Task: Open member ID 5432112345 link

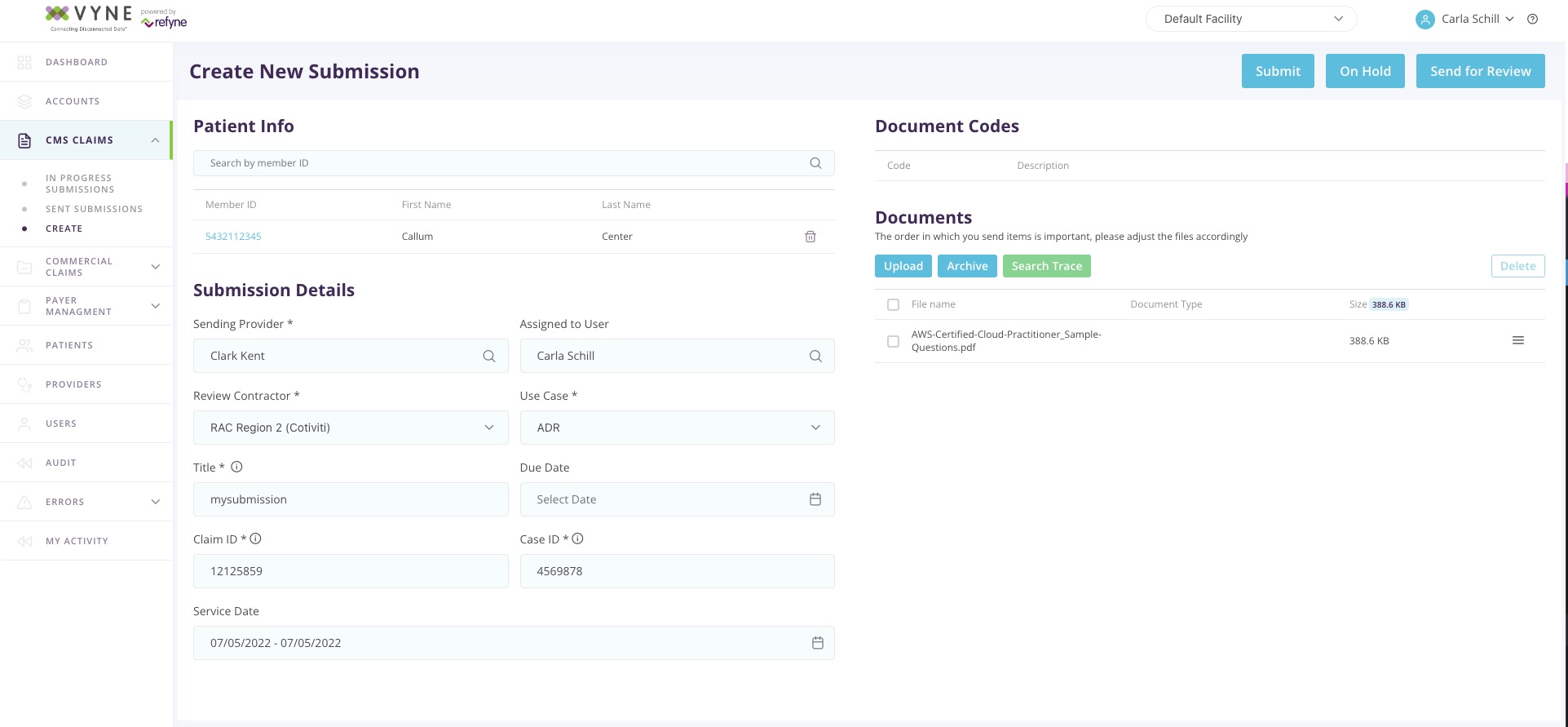Action: tap(233, 237)
